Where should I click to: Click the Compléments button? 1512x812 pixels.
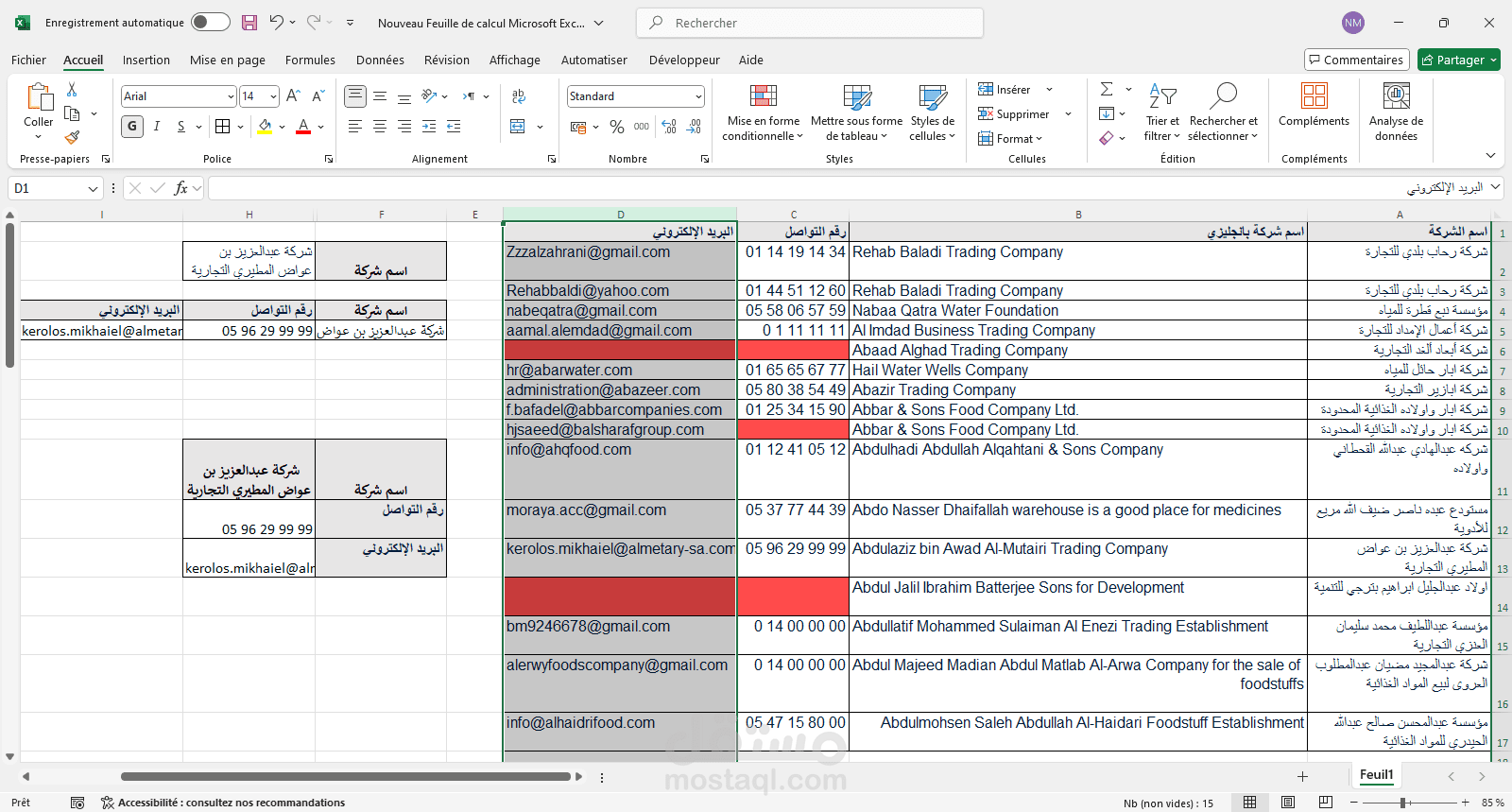(x=1314, y=105)
